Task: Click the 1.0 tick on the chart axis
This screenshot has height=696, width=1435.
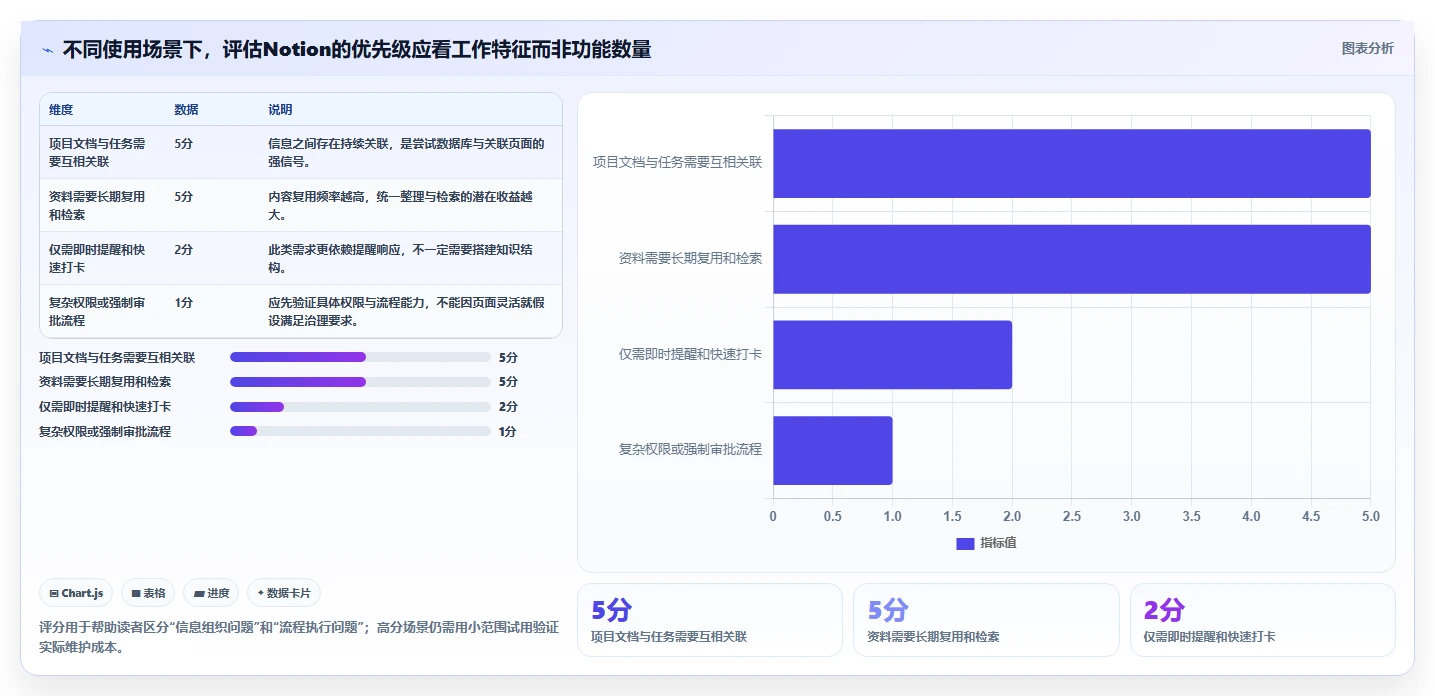Action: pos(892,516)
